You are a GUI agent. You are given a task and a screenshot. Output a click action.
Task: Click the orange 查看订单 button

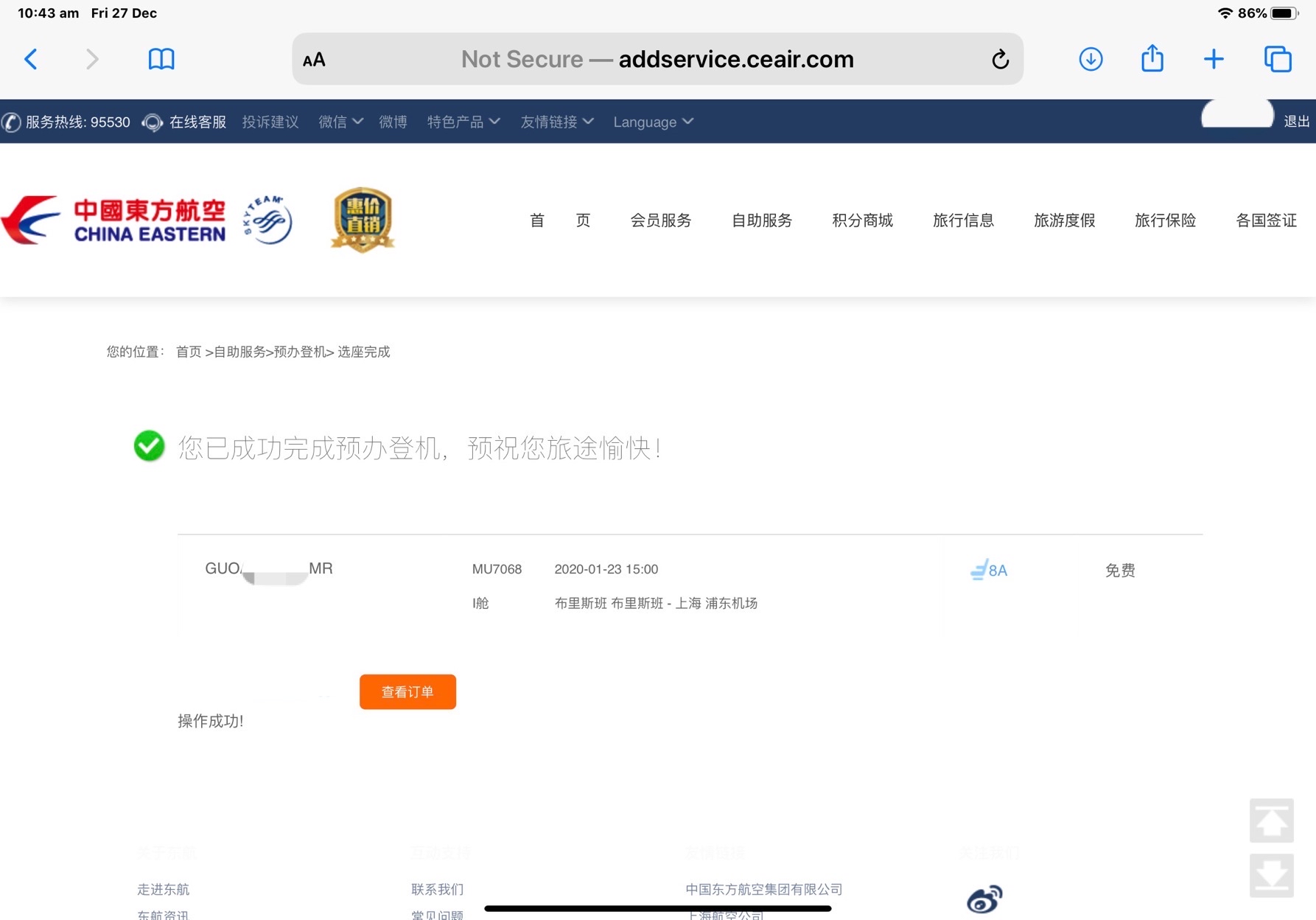click(x=407, y=691)
